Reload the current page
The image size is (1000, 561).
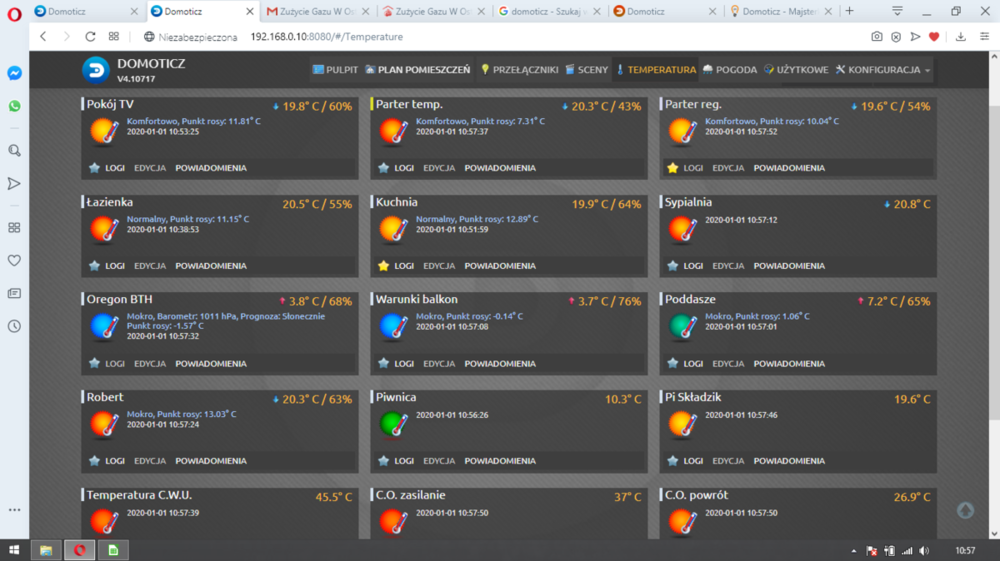click(x=90, y=36)
